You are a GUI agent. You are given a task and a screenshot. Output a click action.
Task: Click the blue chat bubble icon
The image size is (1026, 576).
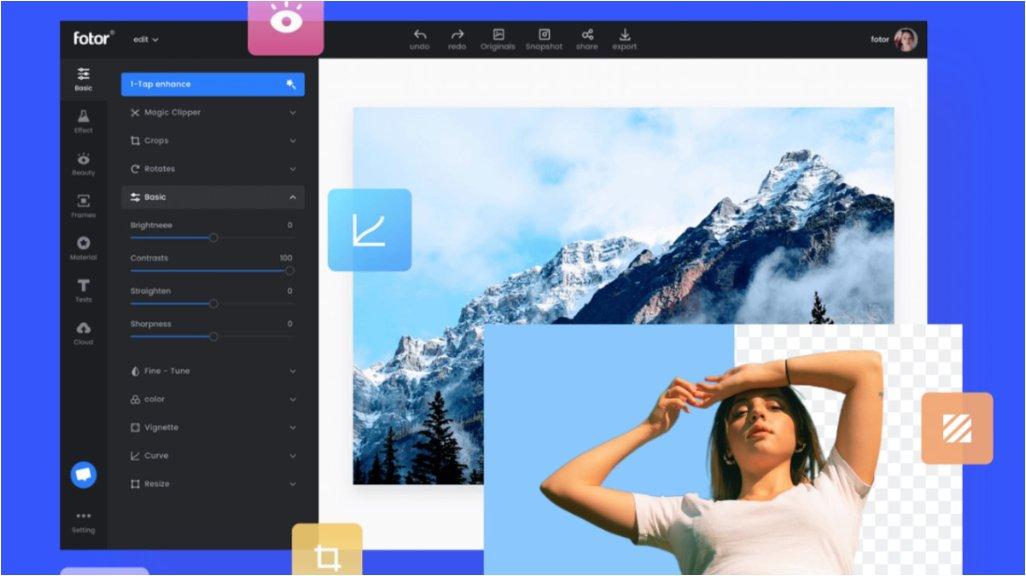[x=83, y=475]
